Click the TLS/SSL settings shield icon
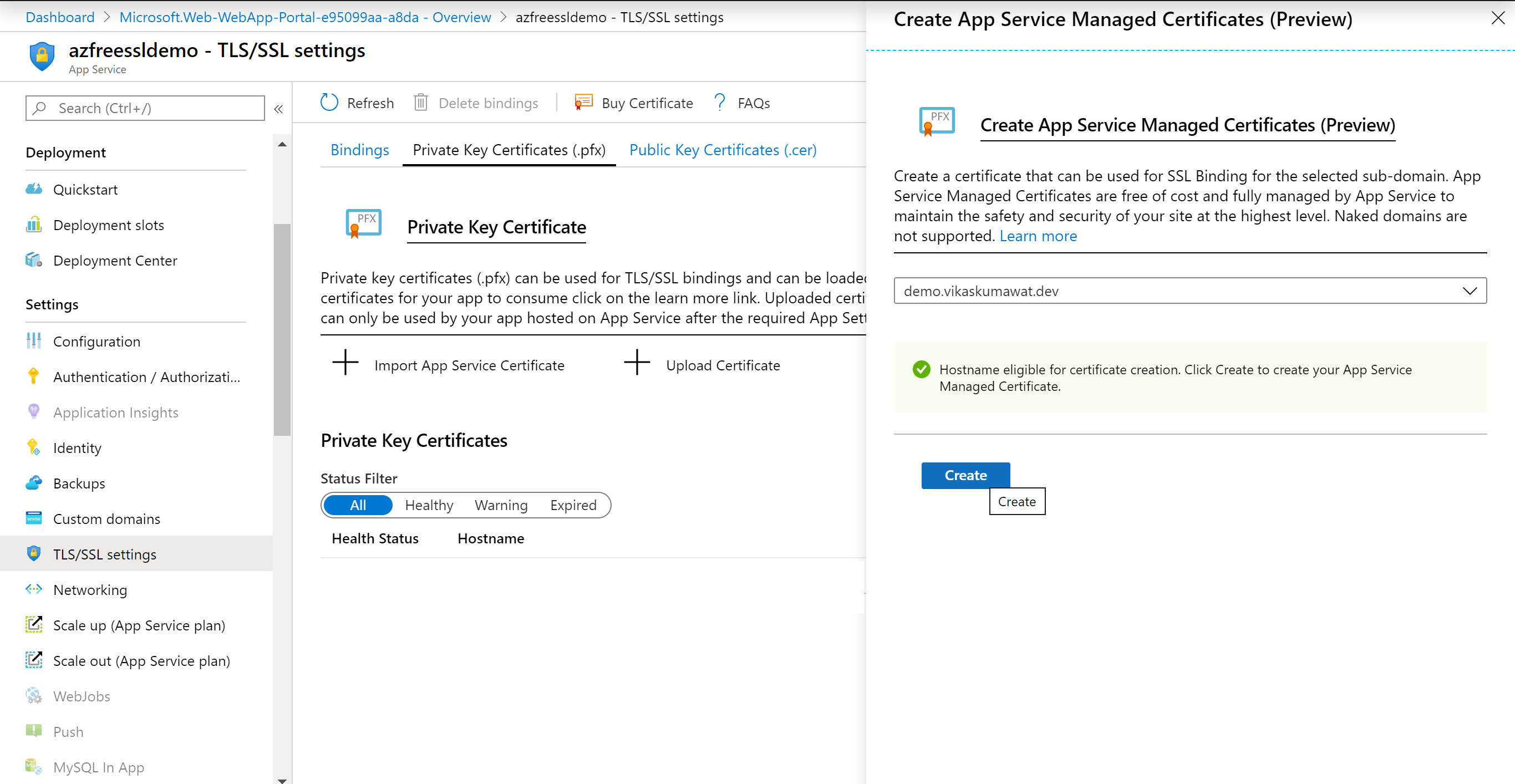Viewport: 1515px width, 784px height. click(x=34, y=553)
